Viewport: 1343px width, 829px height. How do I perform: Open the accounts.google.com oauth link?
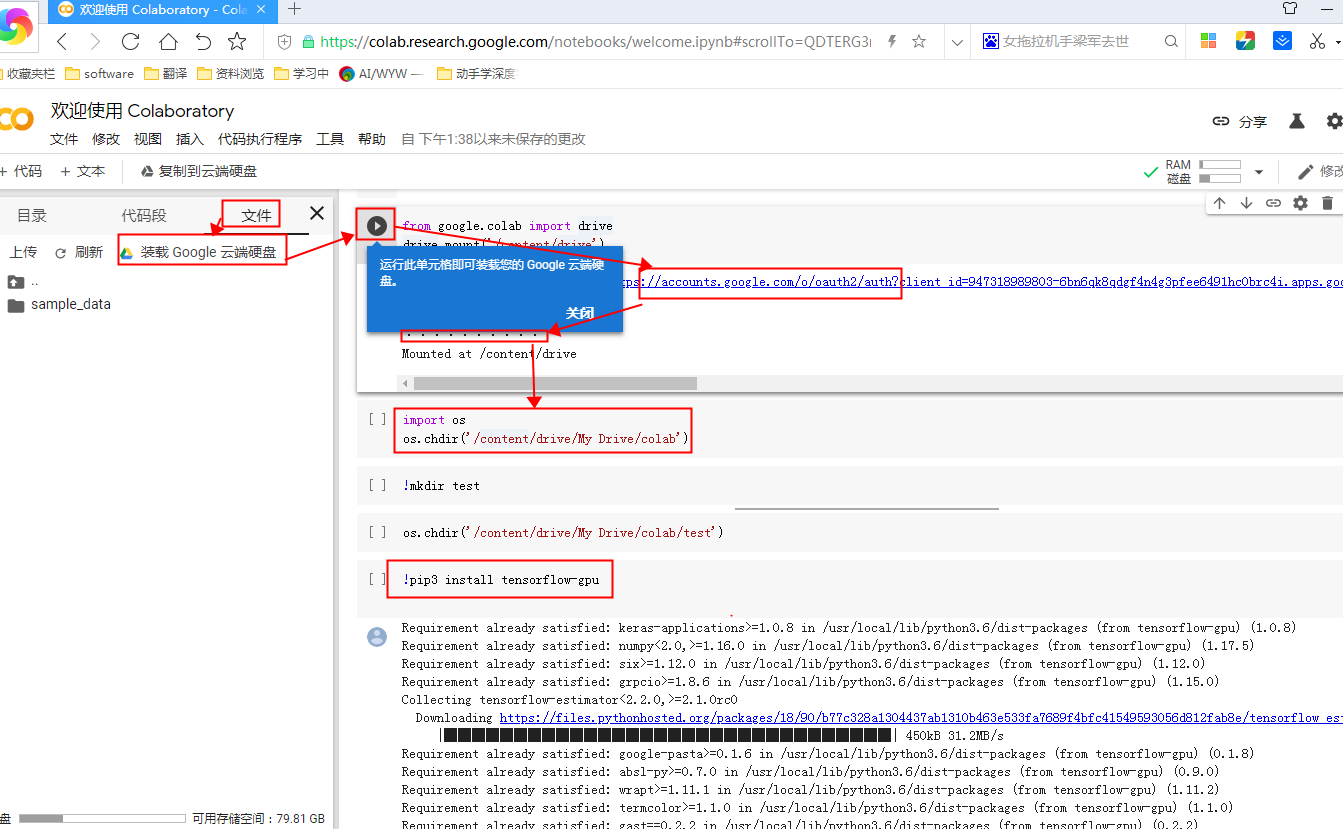point(979,282)
